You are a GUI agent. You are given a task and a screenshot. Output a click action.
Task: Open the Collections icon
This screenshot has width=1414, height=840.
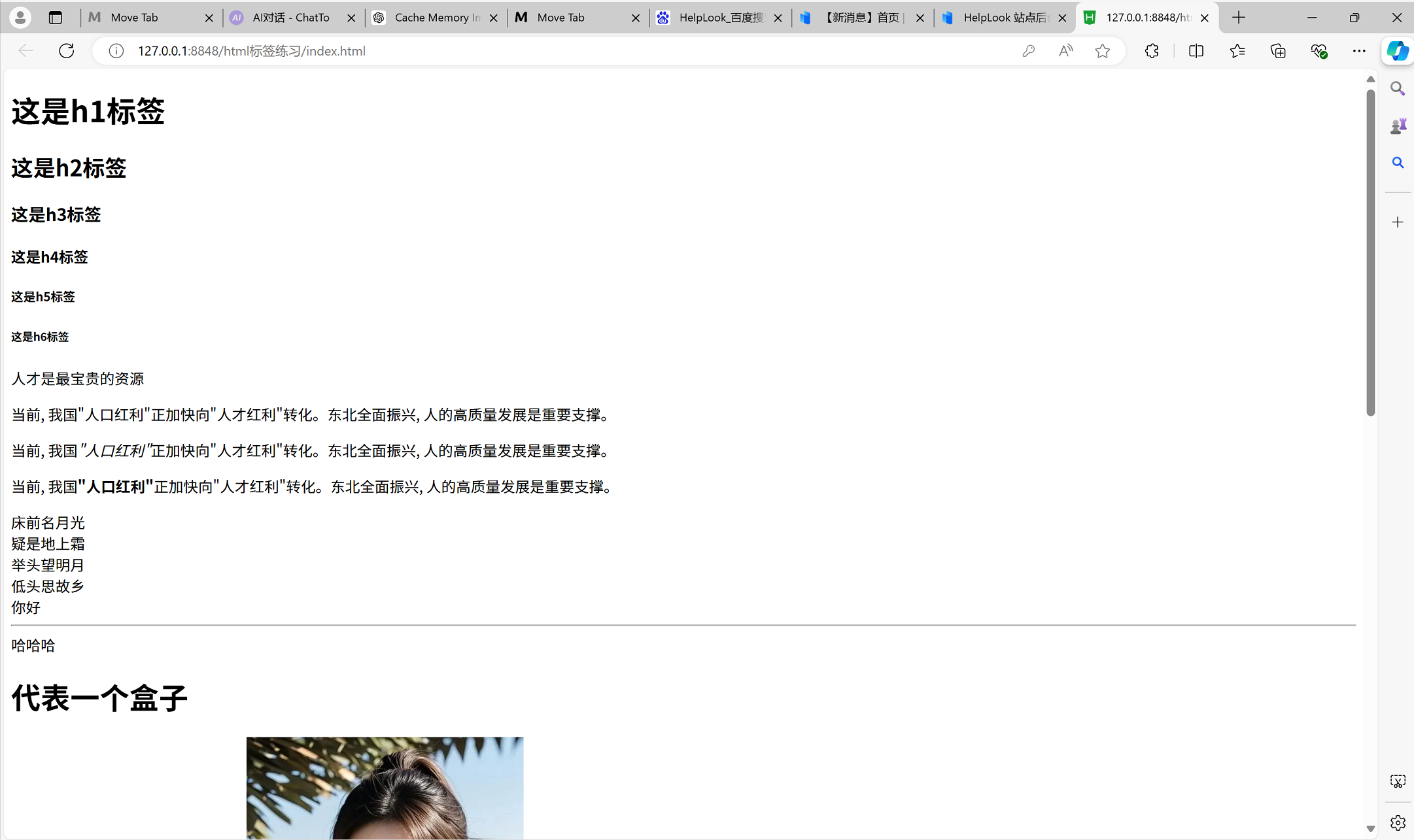pos(1278,51)
